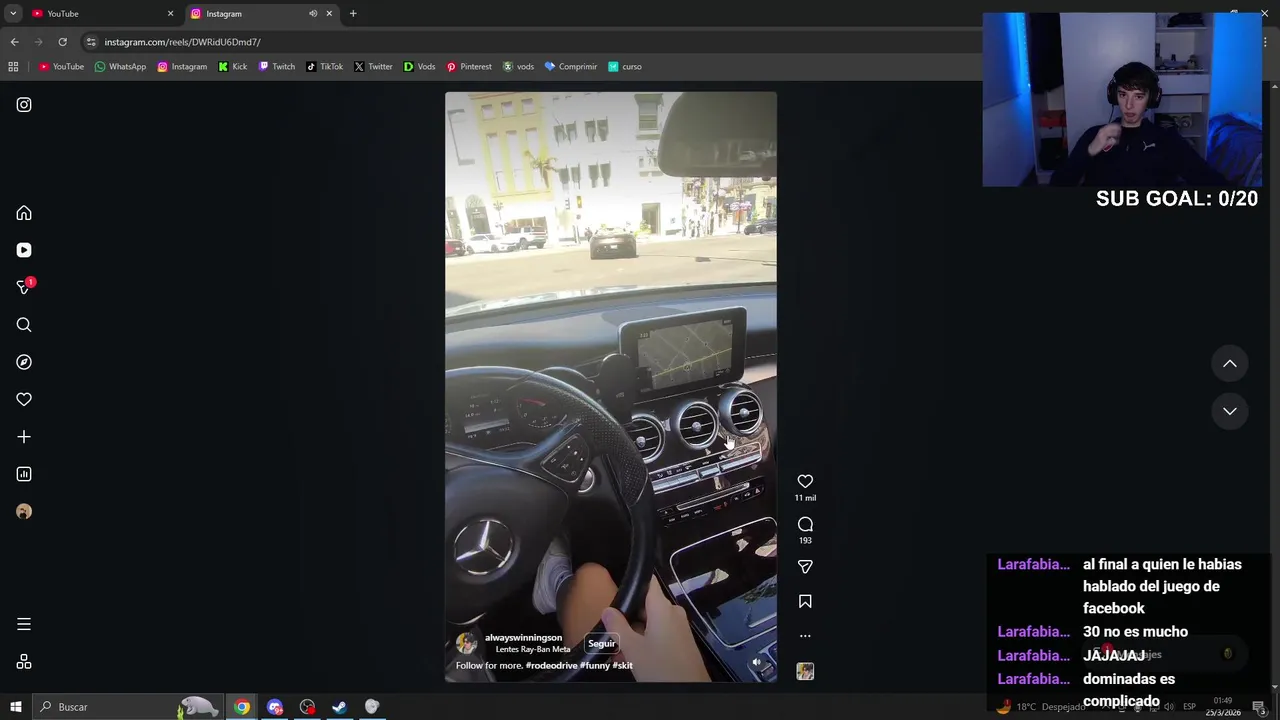
Task: Open the Explore compass icon
Action: coord(24,362)
